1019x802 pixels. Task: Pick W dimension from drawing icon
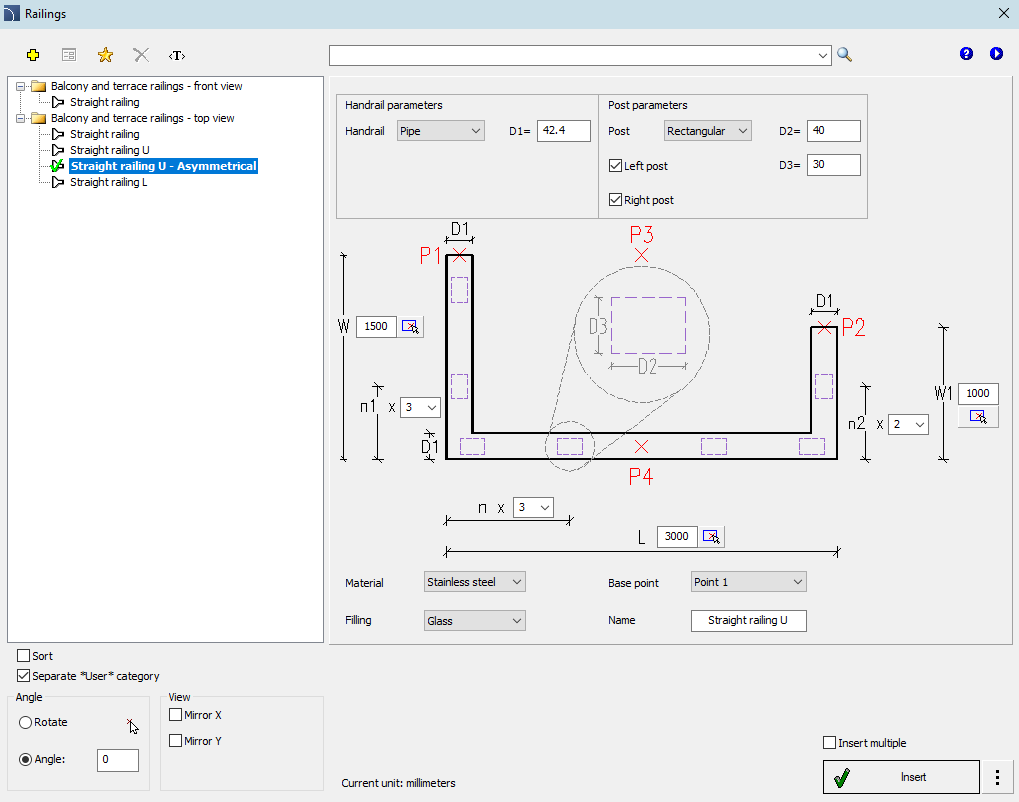410,326
